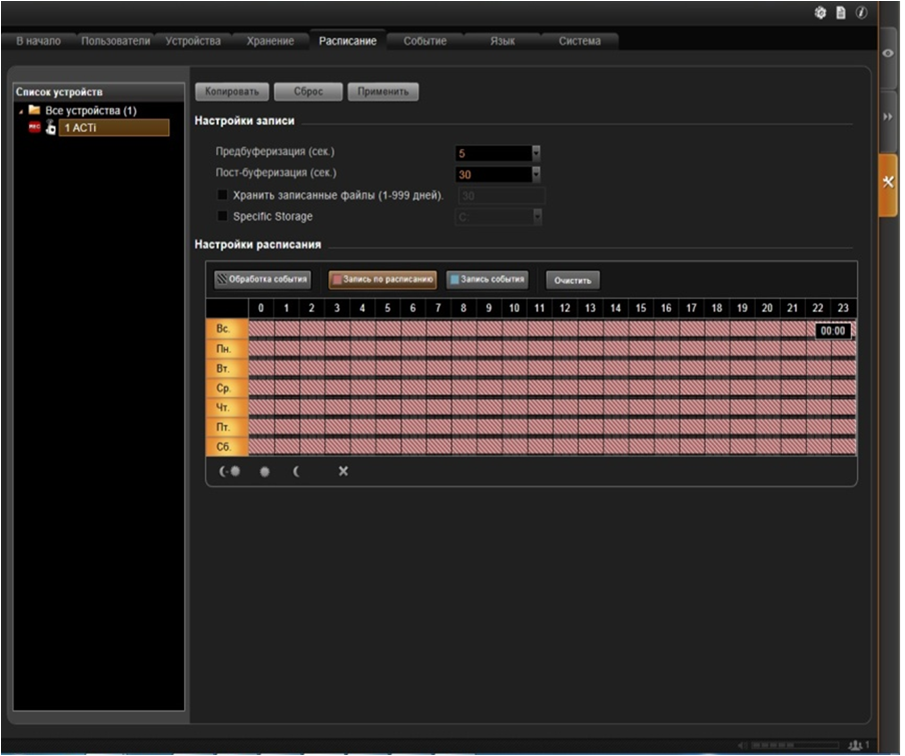This screenshot has height=756, width=905.
Task: Open the Specific Storage drive dropdown
Action: [537, 216]
